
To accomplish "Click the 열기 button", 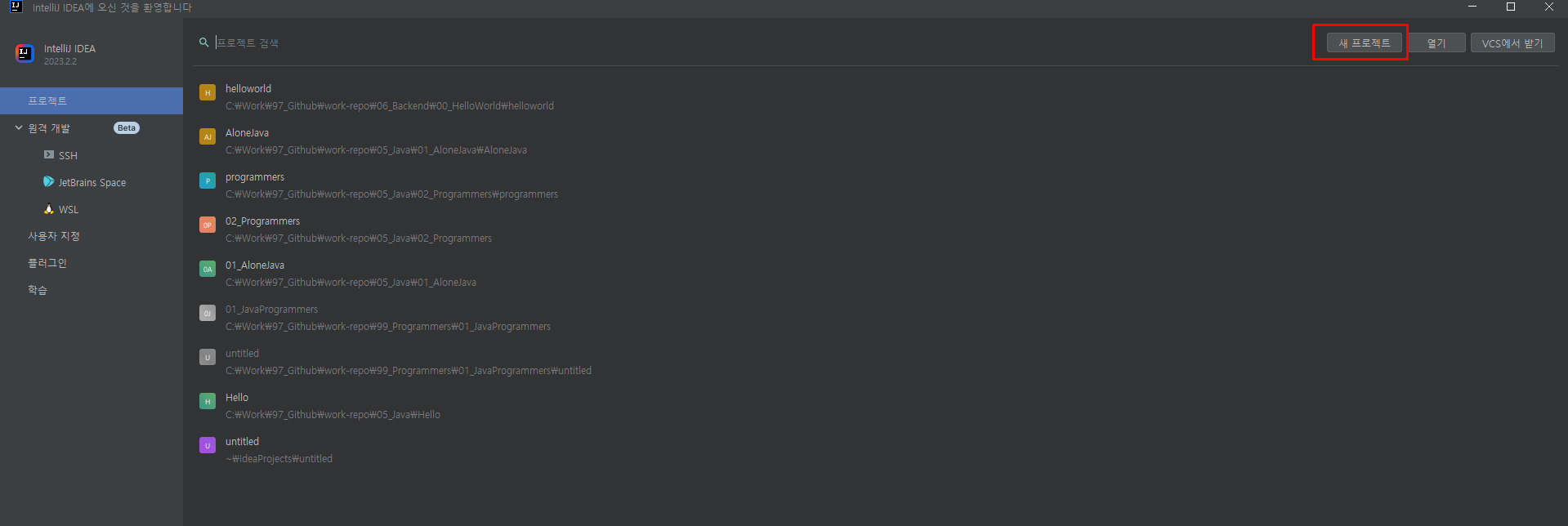I will (1436, 42).
